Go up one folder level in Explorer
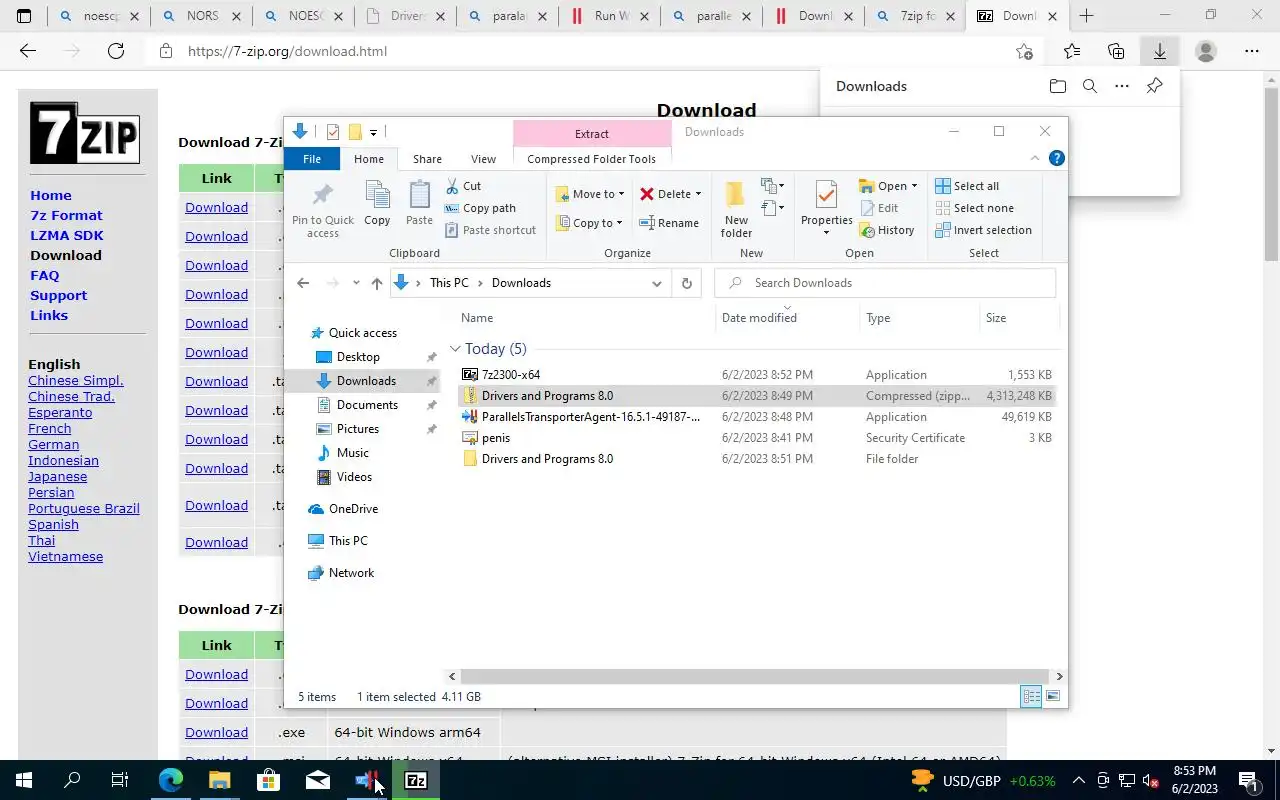 (x=377, y=283)
